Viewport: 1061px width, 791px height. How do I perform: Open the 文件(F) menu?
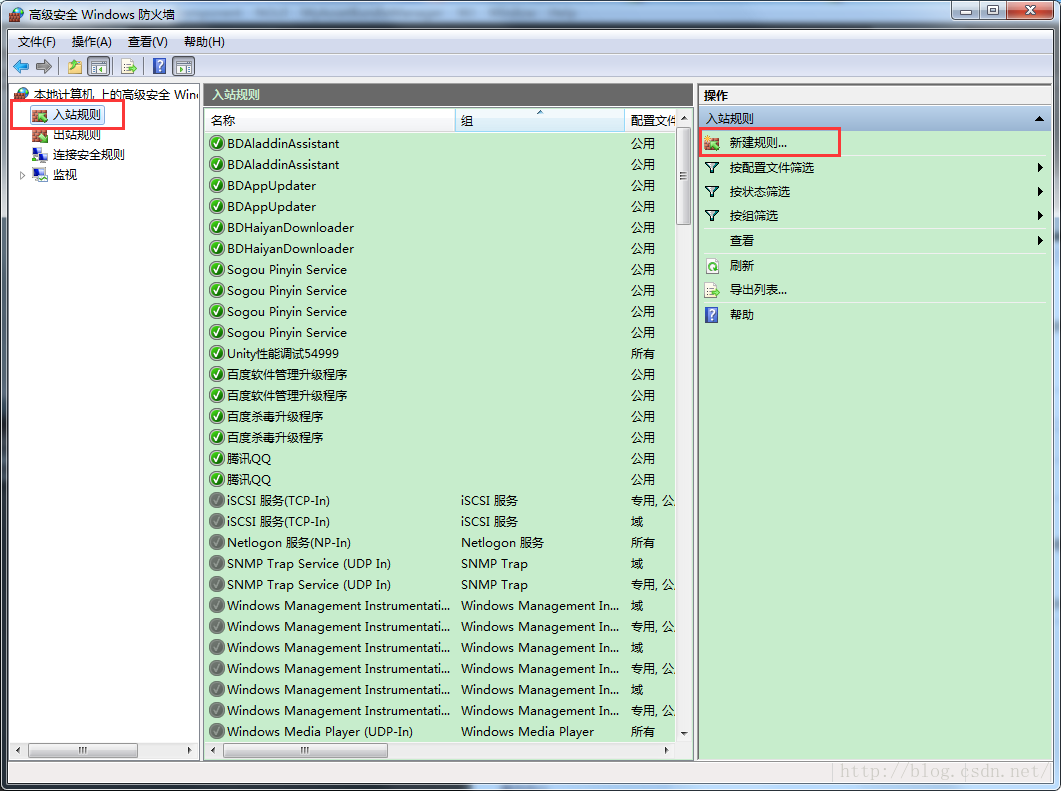tap(37, 42)
